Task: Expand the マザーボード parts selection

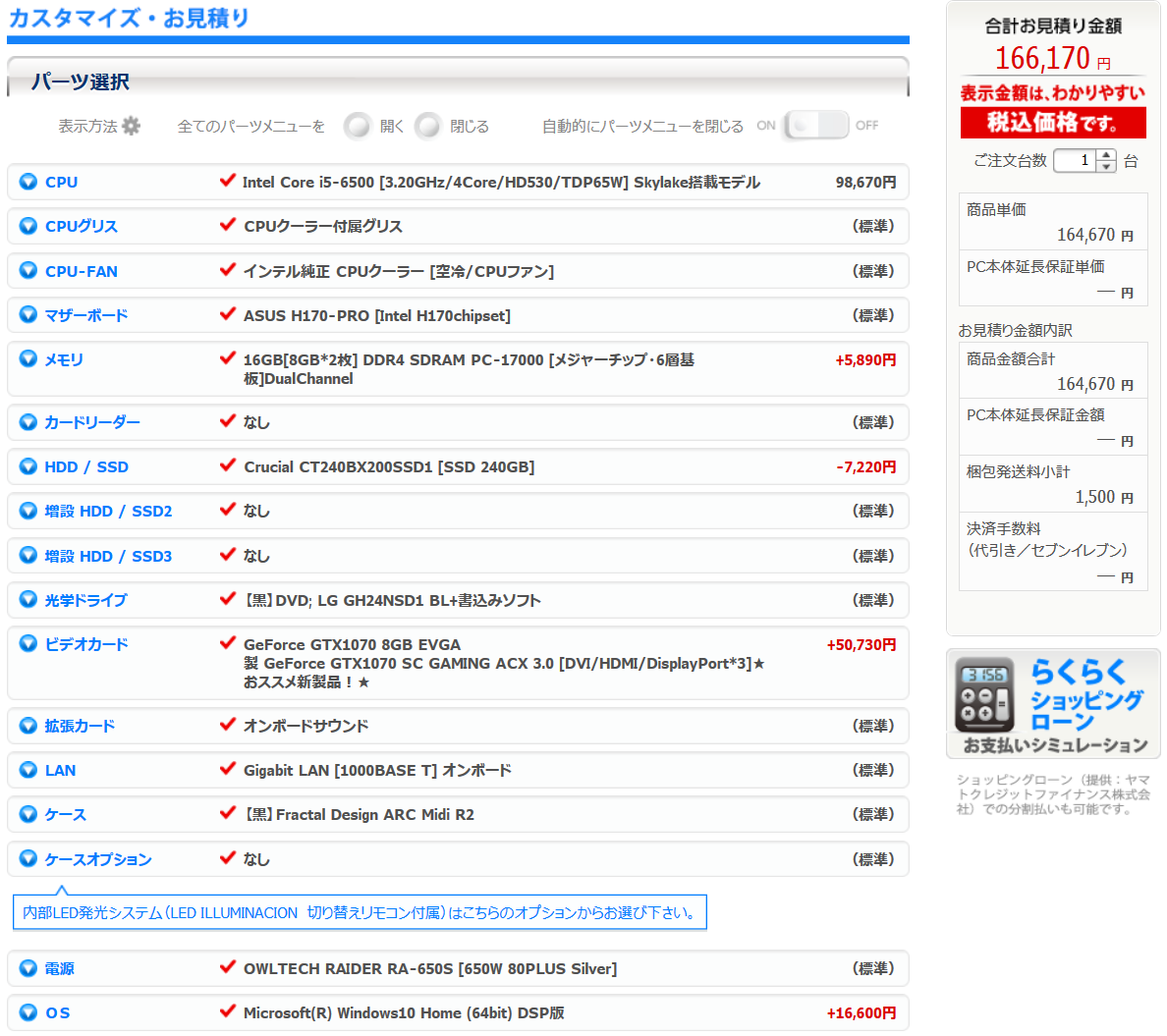Action: [x=86, y=315]
